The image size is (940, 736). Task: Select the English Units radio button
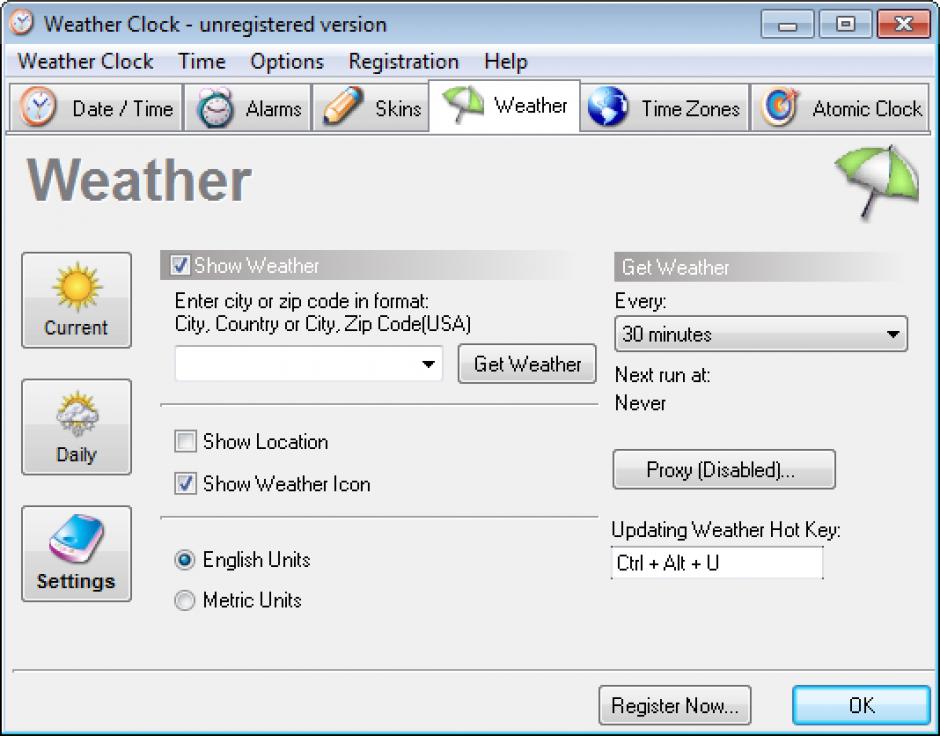coord(185,560)
